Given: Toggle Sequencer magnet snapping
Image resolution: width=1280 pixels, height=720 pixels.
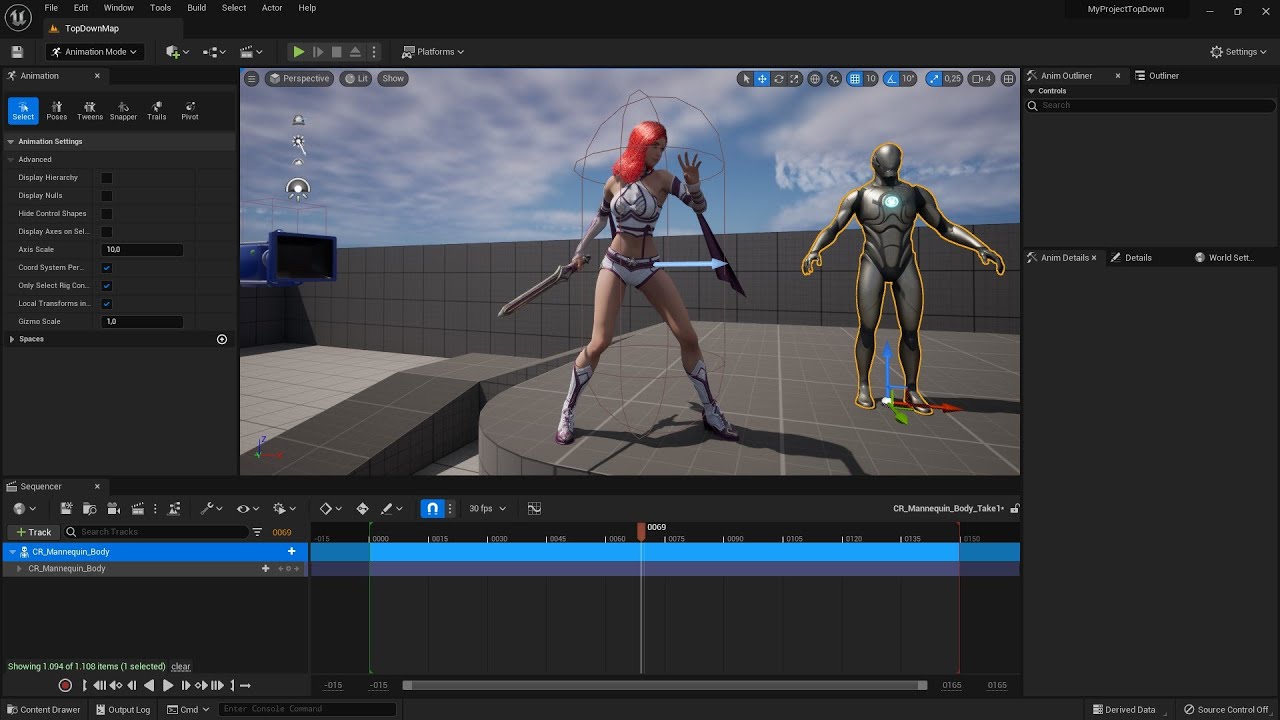Looking at the screenshot, I should coord(432,508).
